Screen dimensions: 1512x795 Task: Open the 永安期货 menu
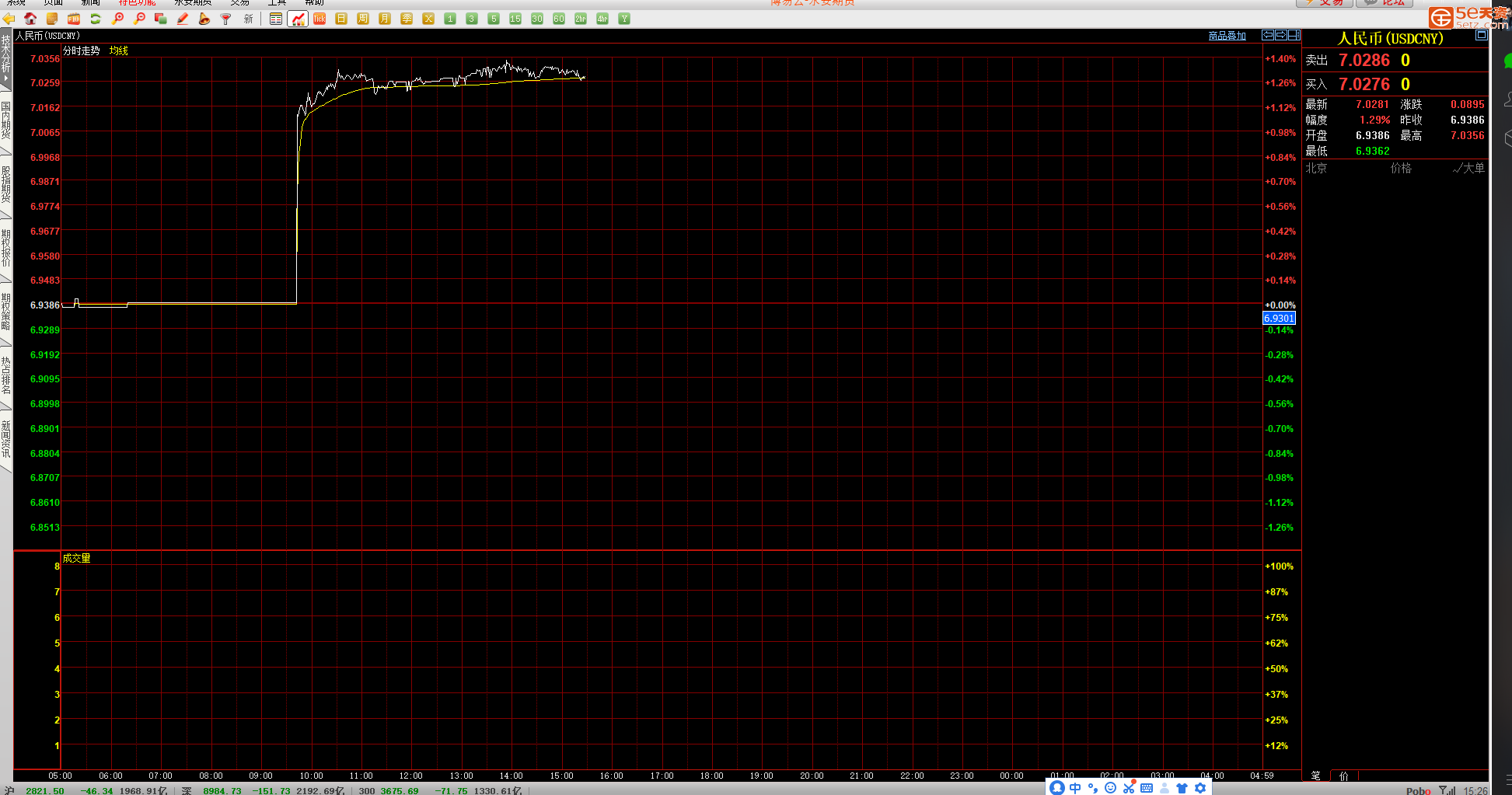(x=193, y=2)
